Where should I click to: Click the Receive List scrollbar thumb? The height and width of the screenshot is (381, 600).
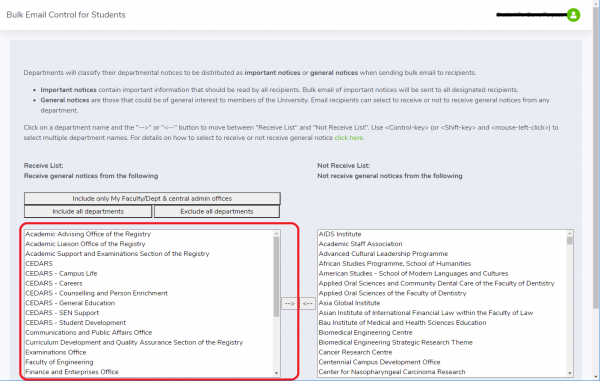[x=276, y=277]
